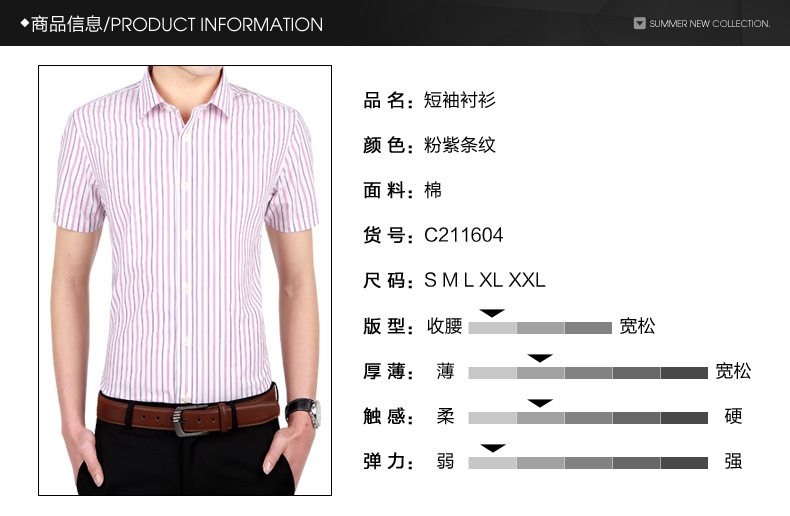Open the striped shirt product photo

tap(185, 280)
